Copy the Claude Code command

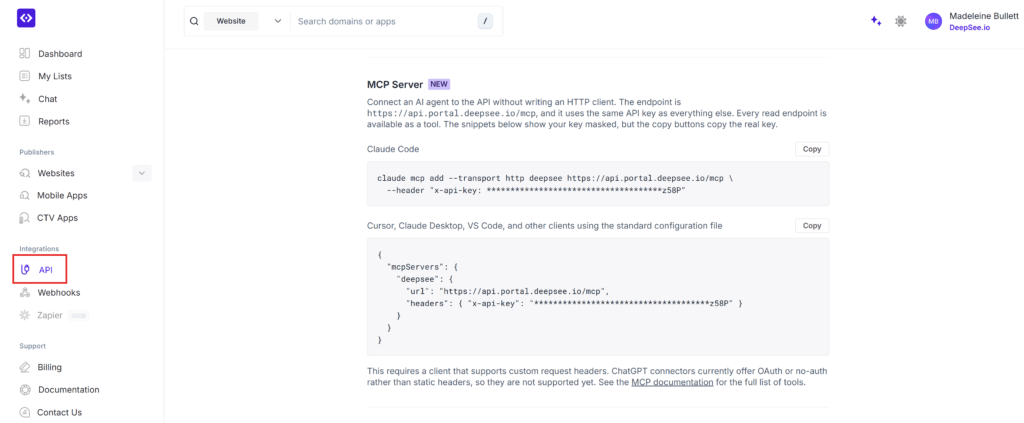coord(812,149)
